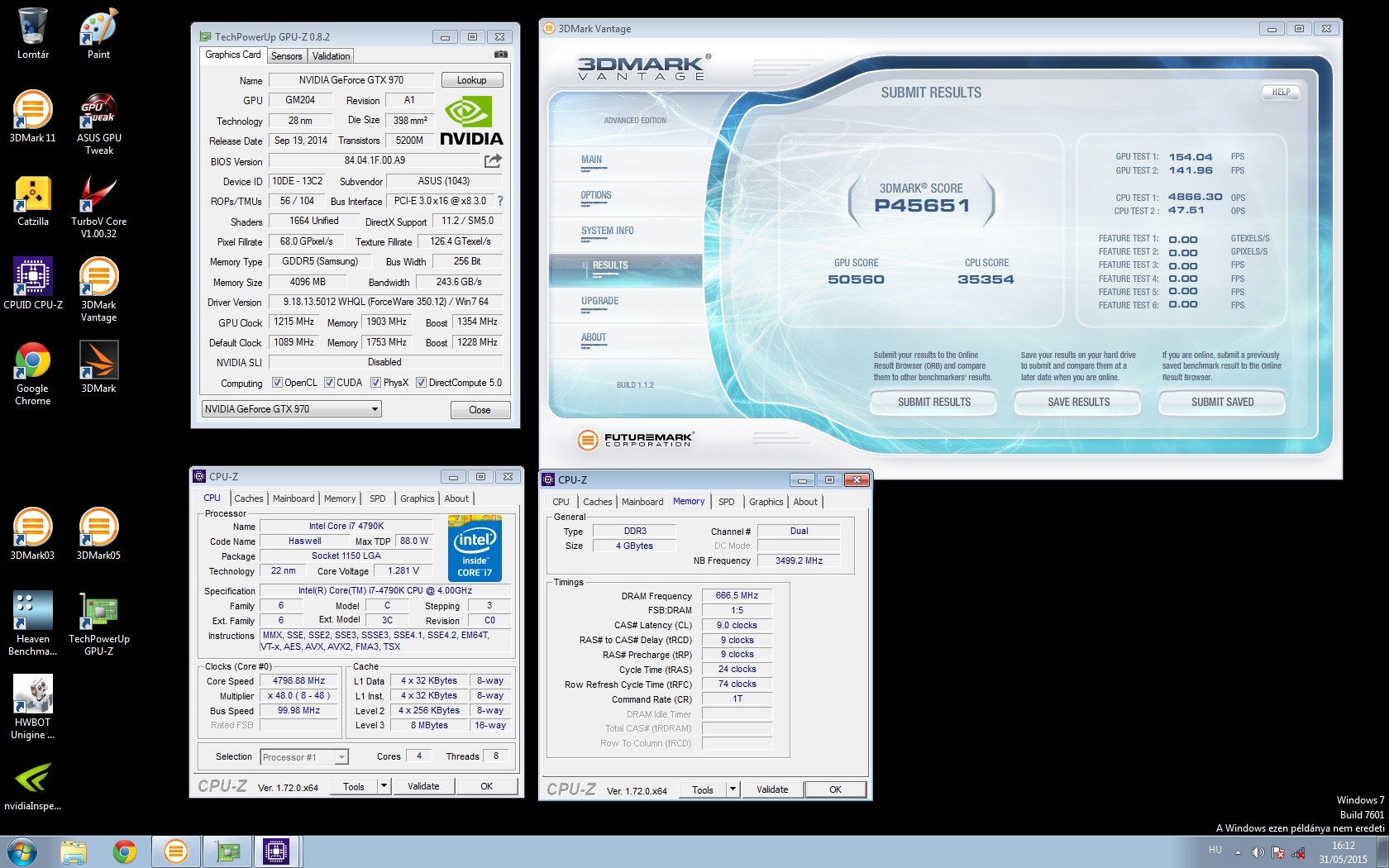Open the 3DMark 11 desktop shortcut
The image size is (1389, 868).
click(33, 117)
